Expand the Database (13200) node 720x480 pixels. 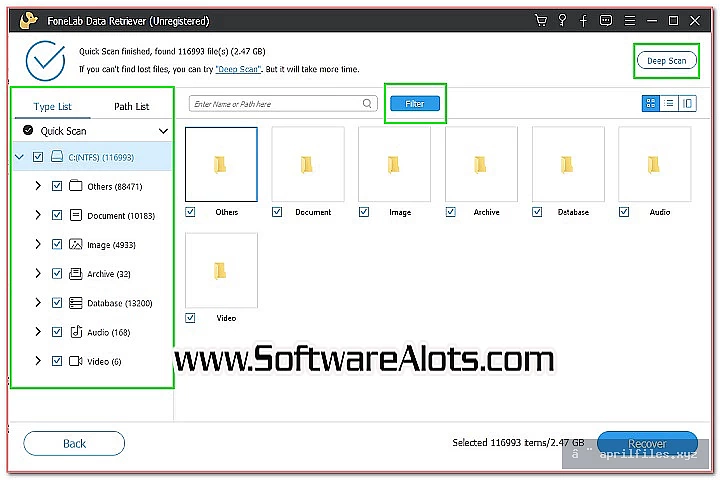pyautogui.click(x=38, y=303)
